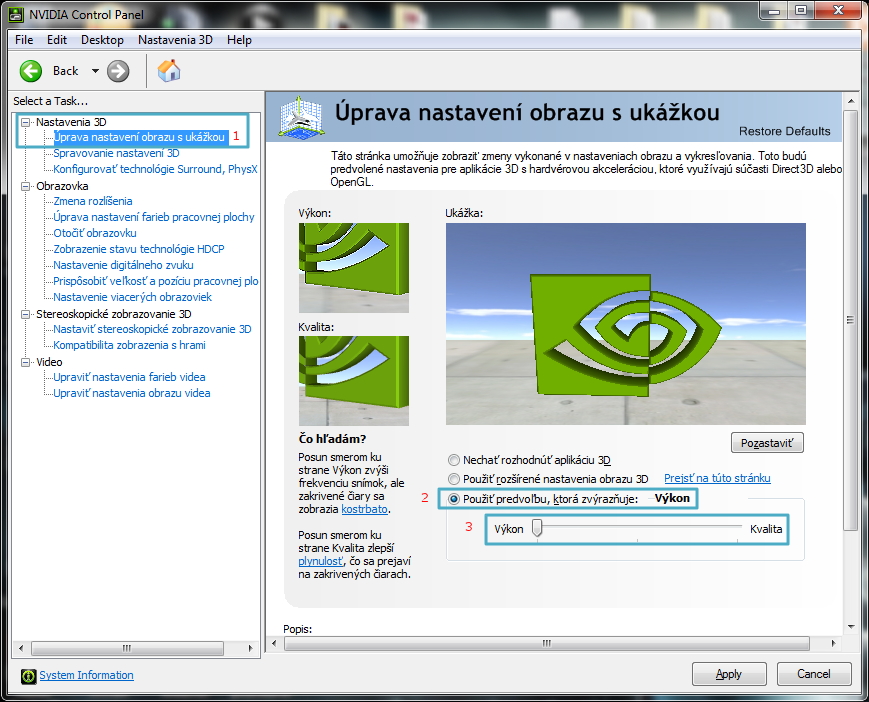Select 'Použiť predvoľbu, ktorá zvýrazňuje' radio button
869x702 pixels.
click(x=454, y=498)
